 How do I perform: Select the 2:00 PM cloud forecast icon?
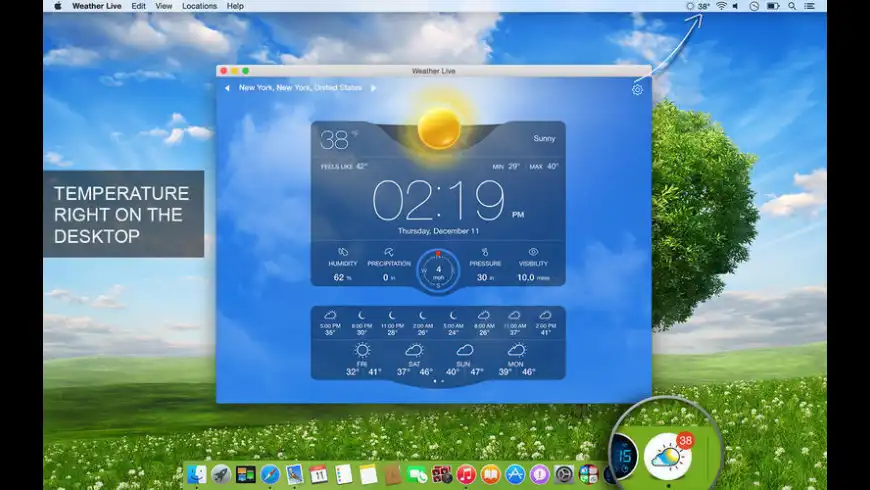click(x=545, y=315)
